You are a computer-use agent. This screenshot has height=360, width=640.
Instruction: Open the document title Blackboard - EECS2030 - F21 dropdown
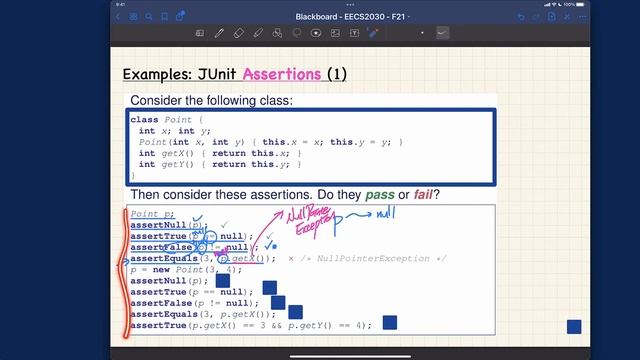(x=352, y=17)
